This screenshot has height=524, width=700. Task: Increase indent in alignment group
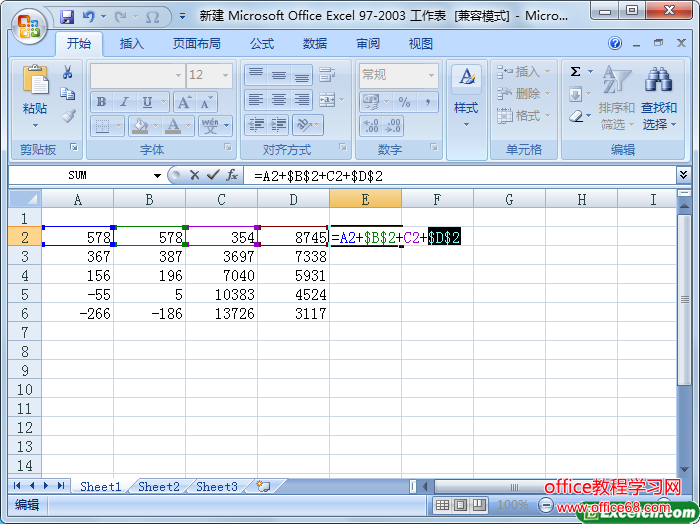coord(279,125)
